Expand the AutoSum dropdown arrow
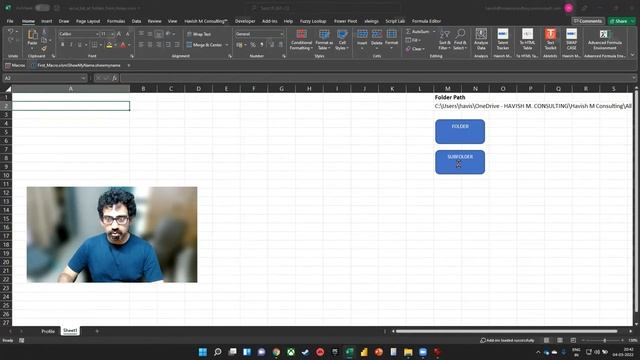 click(434, 31)
